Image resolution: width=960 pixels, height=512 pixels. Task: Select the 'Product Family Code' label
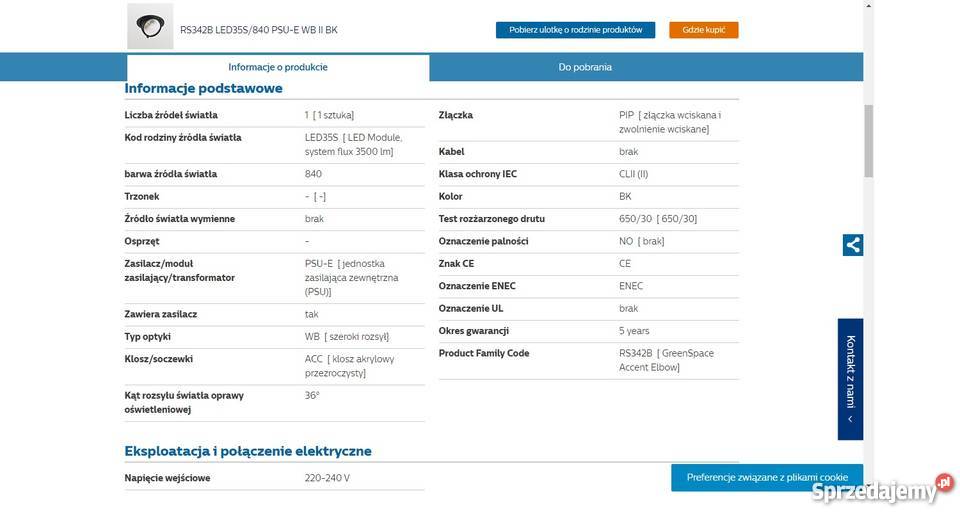tap(484, 353)
